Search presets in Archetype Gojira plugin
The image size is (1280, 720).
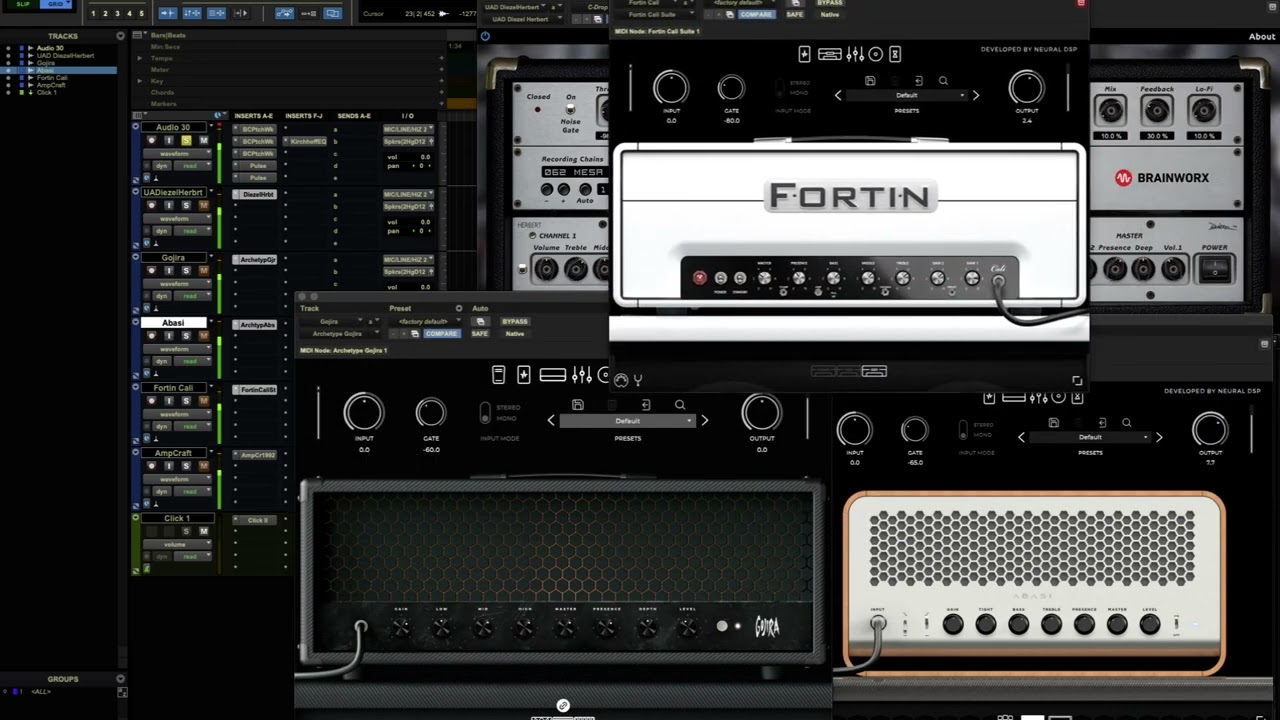click(680, 405)
